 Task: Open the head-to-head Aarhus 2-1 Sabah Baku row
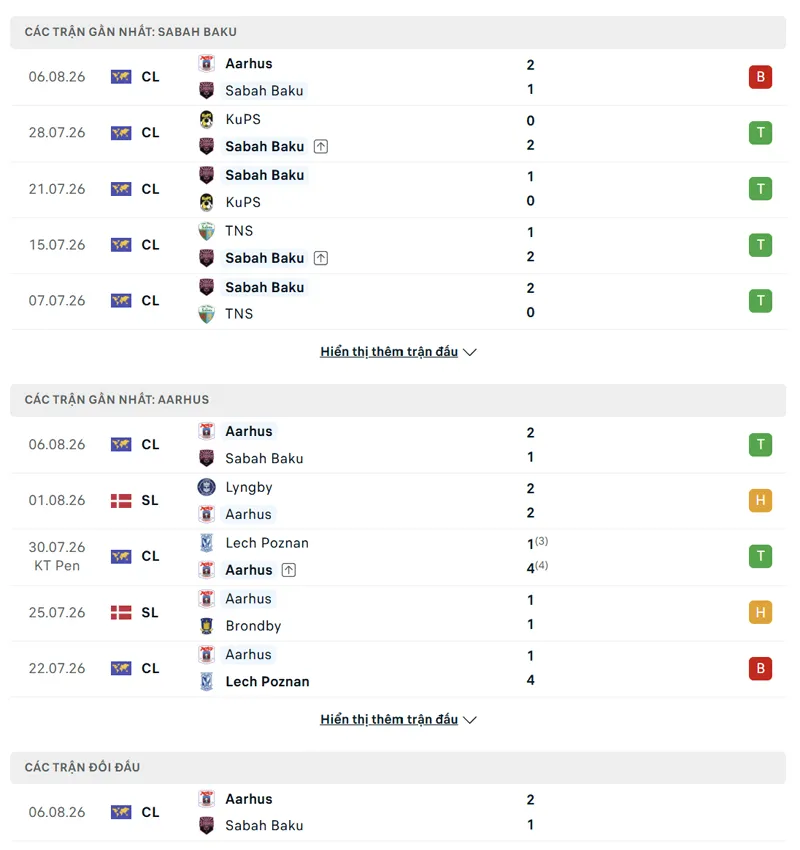point(398,812)
